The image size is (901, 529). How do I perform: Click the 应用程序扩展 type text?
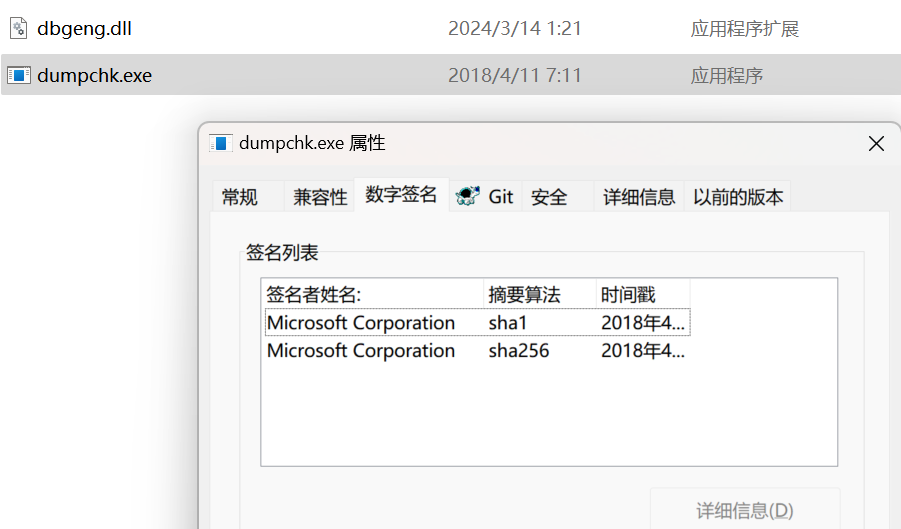[x=745, y=29]
